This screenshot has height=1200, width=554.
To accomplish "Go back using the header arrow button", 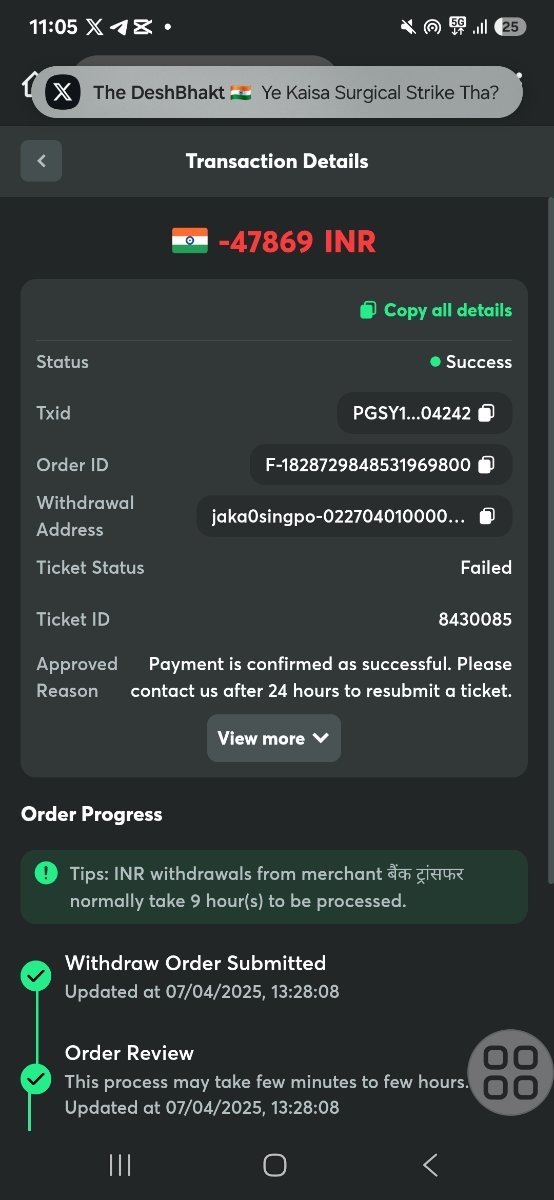I will tap(41, 161).
